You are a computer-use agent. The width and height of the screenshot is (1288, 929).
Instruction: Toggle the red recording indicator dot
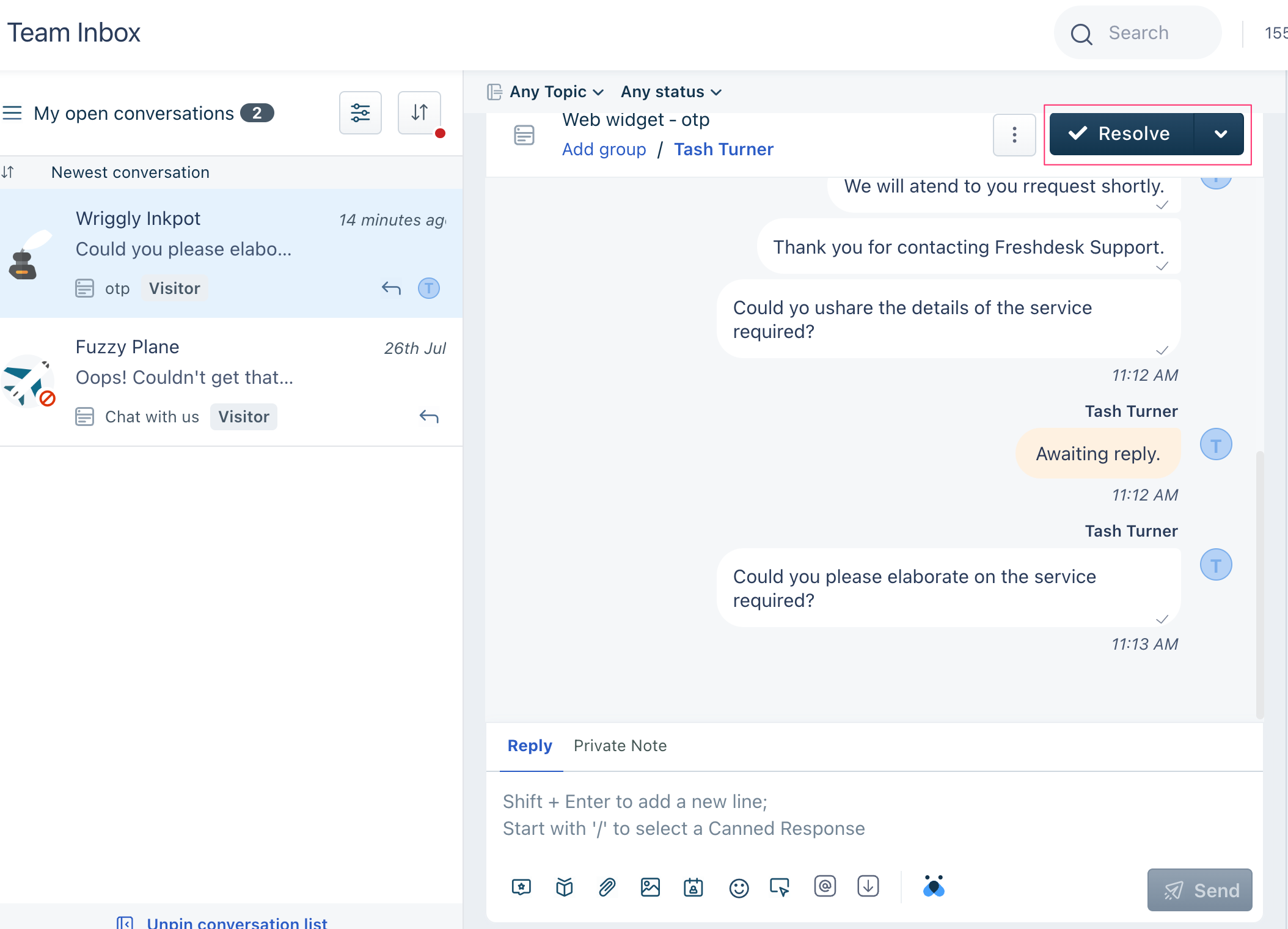tap(440, 133)
